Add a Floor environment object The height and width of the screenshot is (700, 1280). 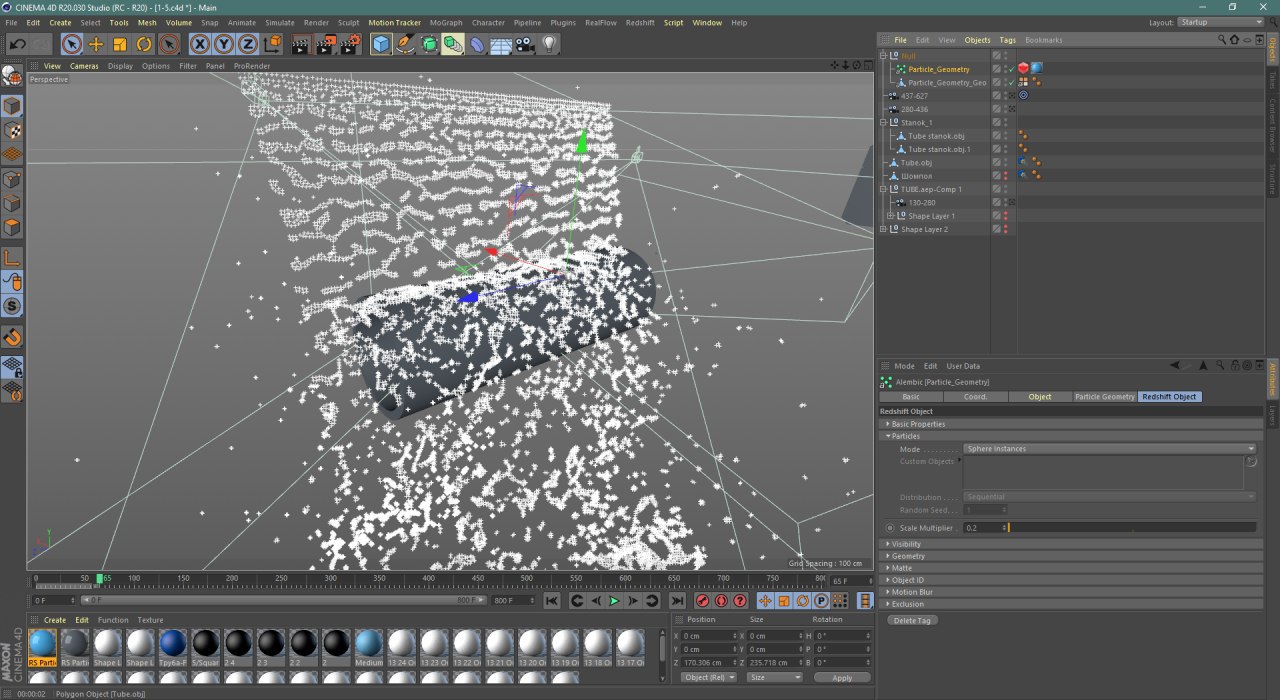(x=501, y=44)
